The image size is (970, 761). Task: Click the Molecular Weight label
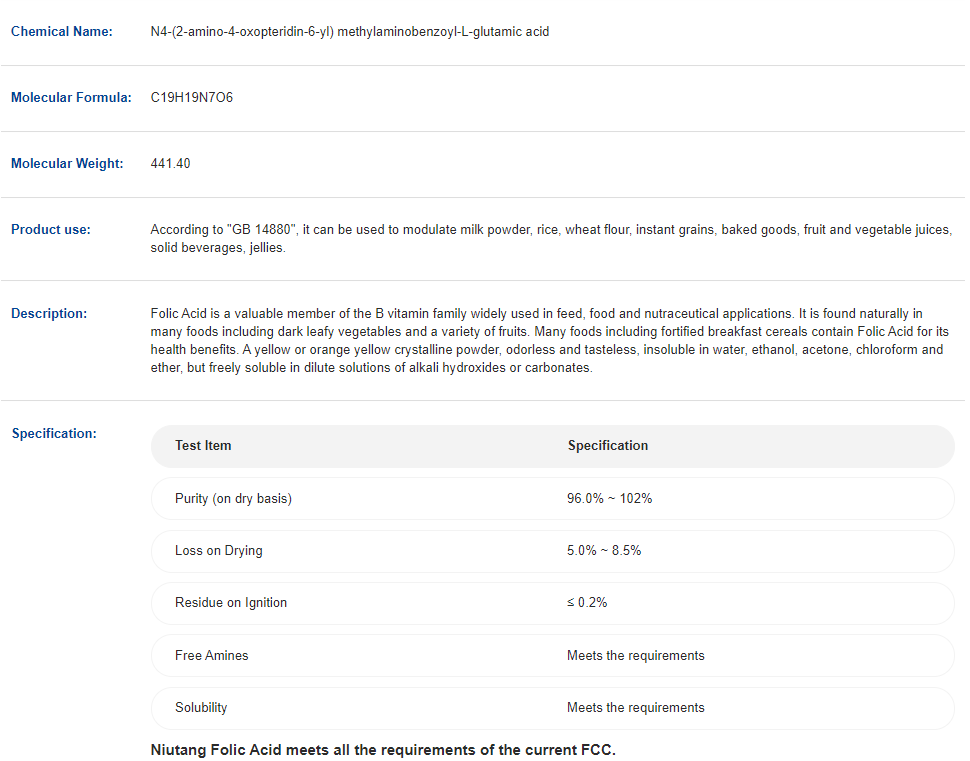tap(67, 164)
